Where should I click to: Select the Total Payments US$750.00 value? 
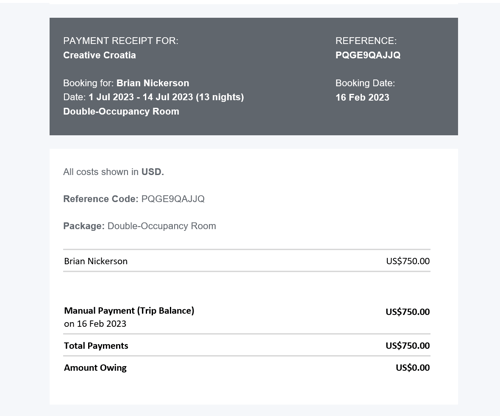point(407,346)
